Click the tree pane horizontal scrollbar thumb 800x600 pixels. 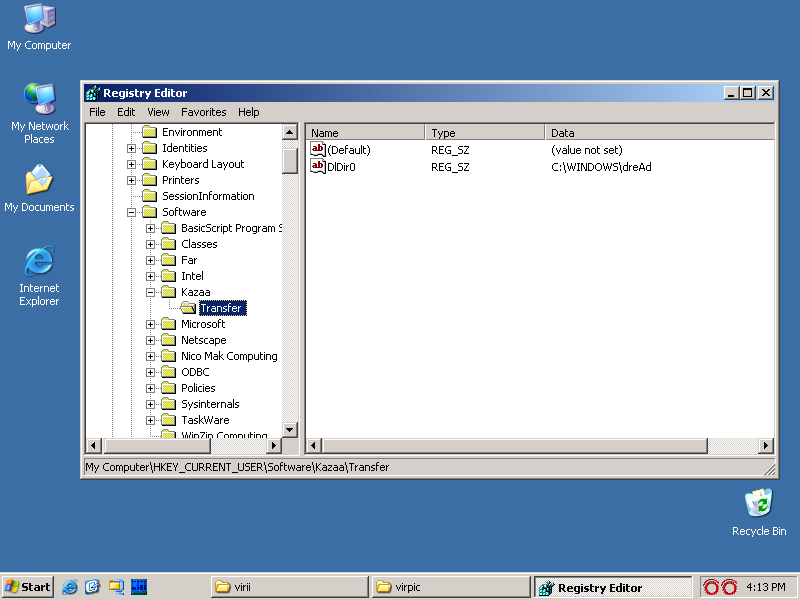(x=157, y=445)
